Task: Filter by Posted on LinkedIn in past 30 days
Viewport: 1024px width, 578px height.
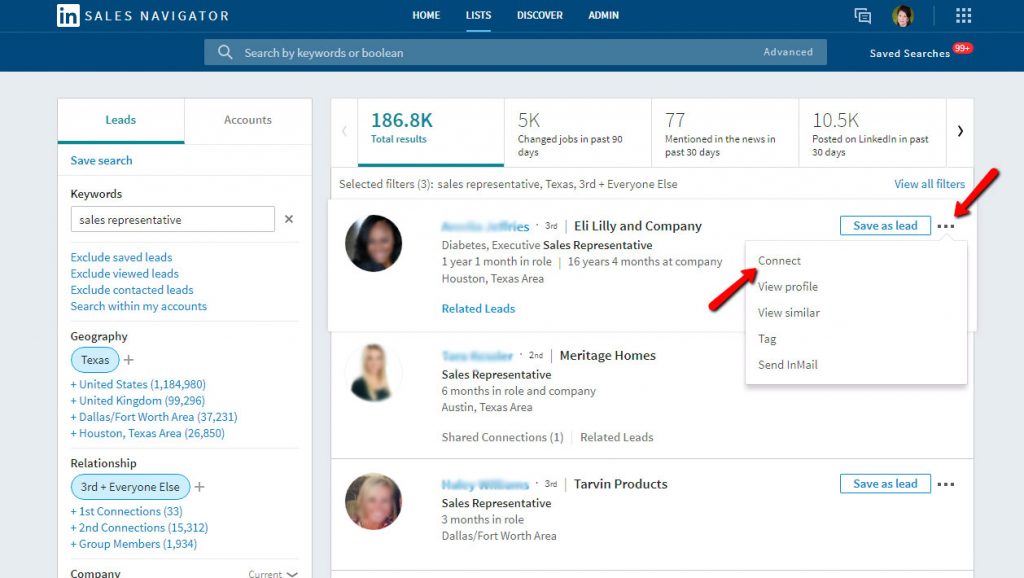Action: point(872,134)
